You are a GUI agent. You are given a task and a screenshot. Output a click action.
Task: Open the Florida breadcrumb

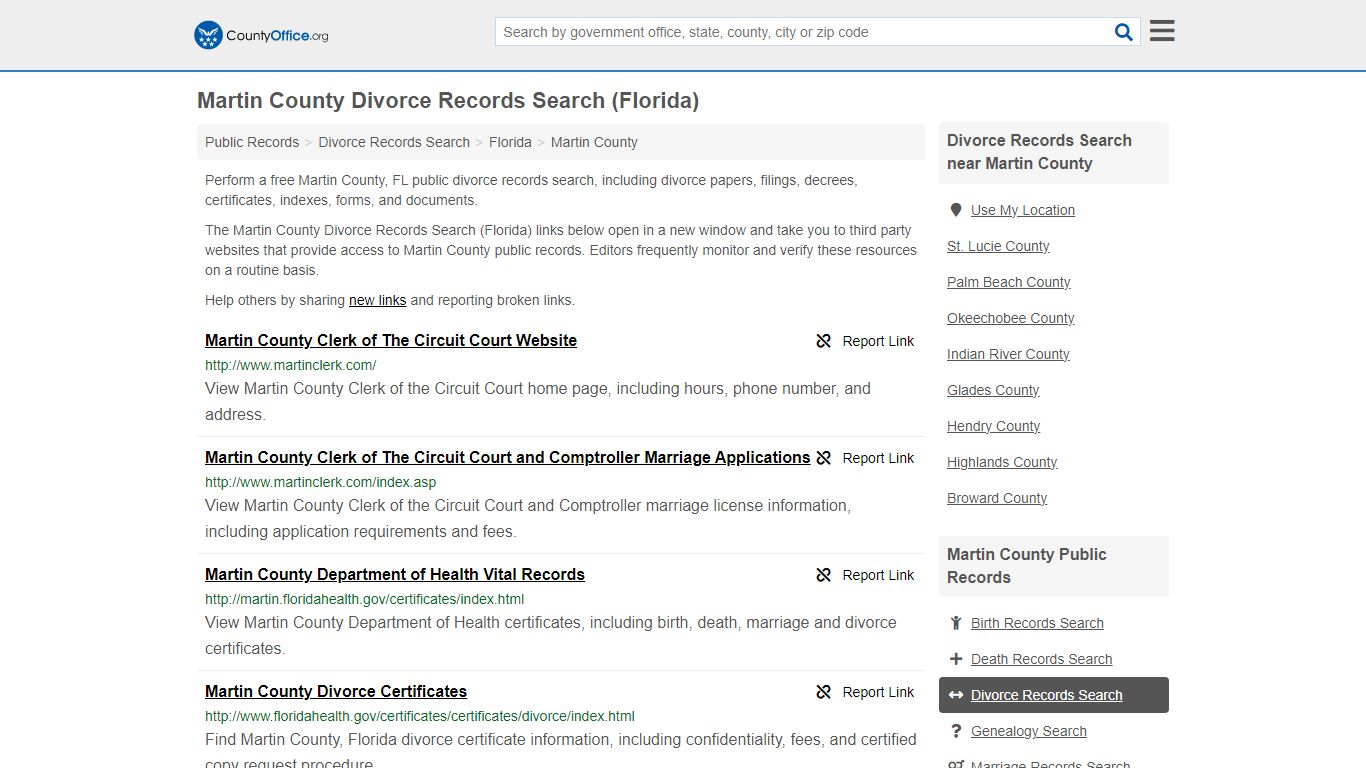(x=510, y=142)
